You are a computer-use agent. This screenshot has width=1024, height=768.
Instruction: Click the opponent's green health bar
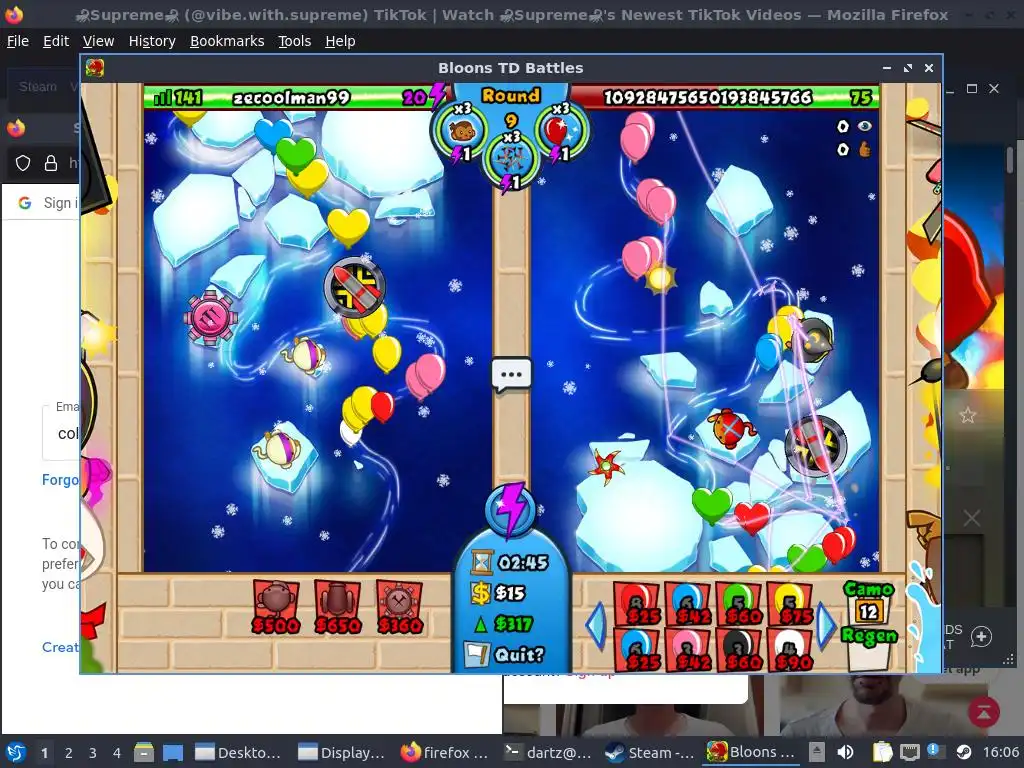tap(725, 98)
